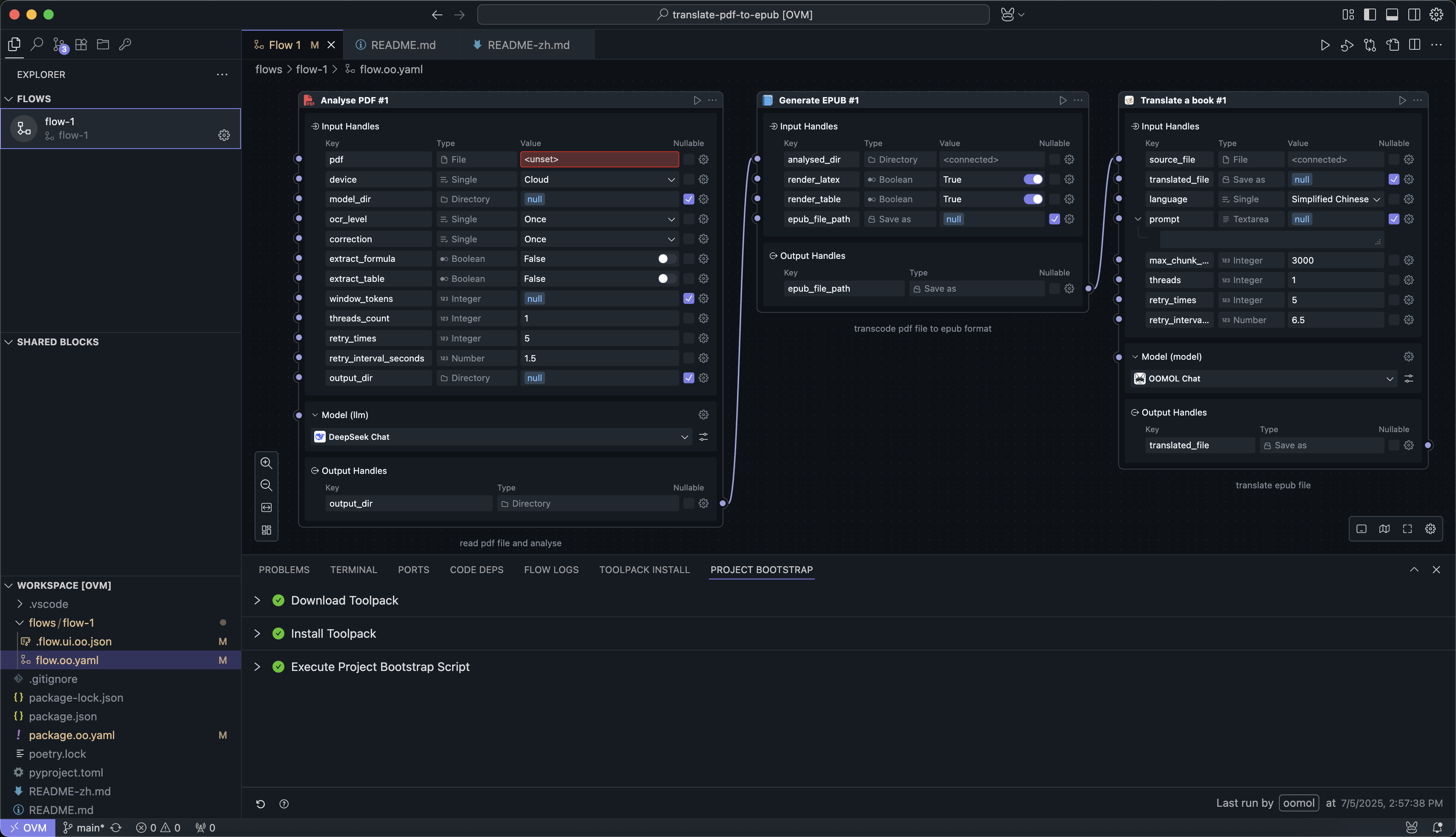Enable the extract_formula toggle
The image size is (1456, 837).
coord(667,259)
